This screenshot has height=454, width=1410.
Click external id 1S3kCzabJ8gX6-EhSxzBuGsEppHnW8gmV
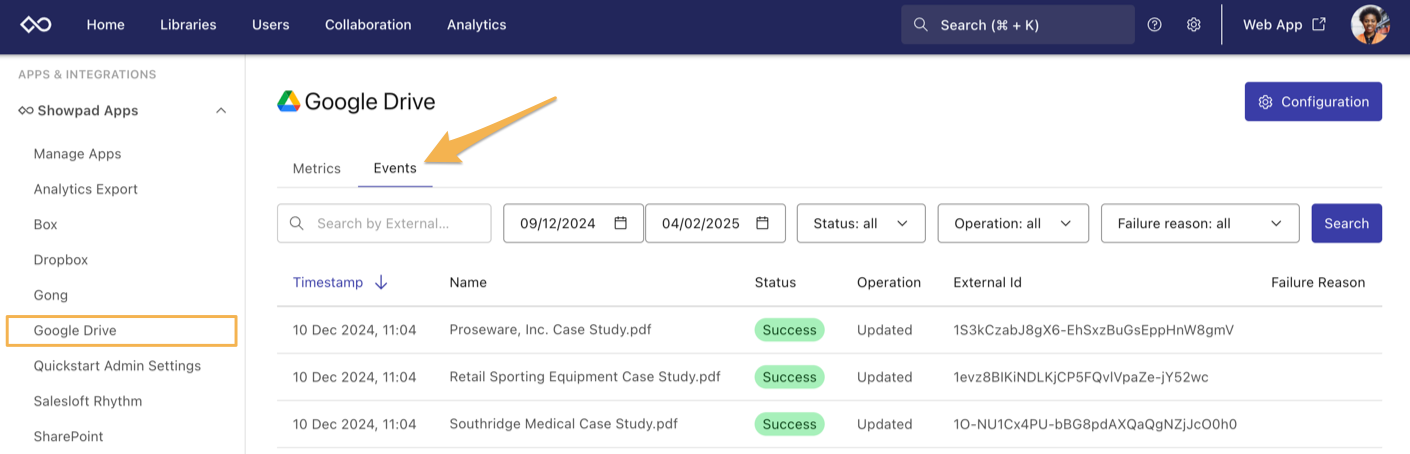(x=1094, y=329)
